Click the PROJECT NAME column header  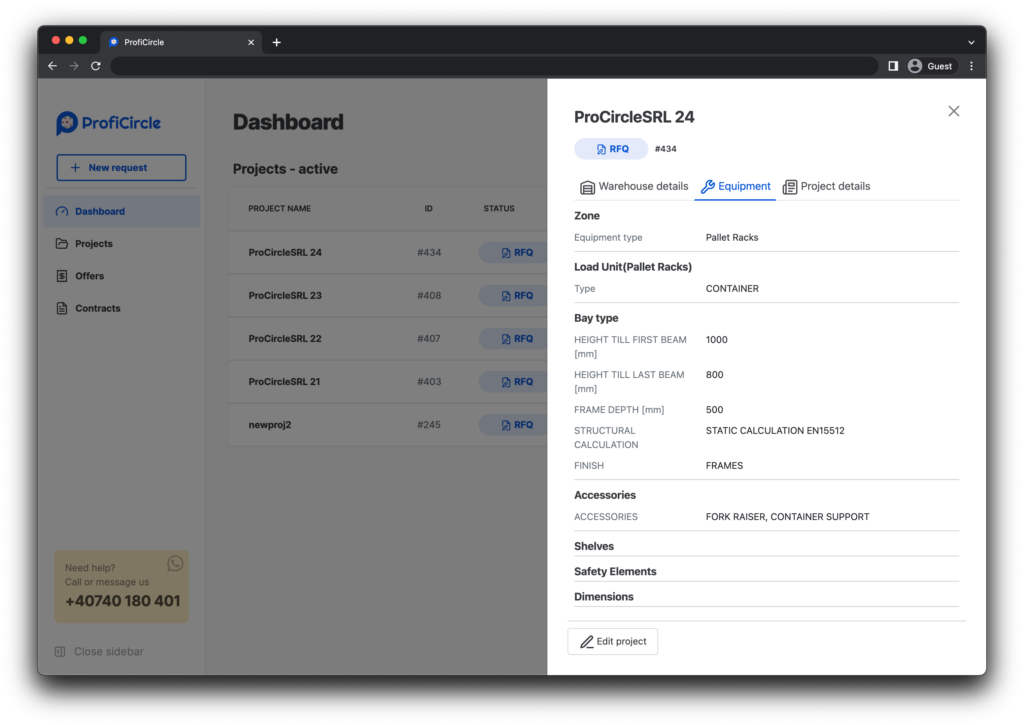tap(280, 209)
